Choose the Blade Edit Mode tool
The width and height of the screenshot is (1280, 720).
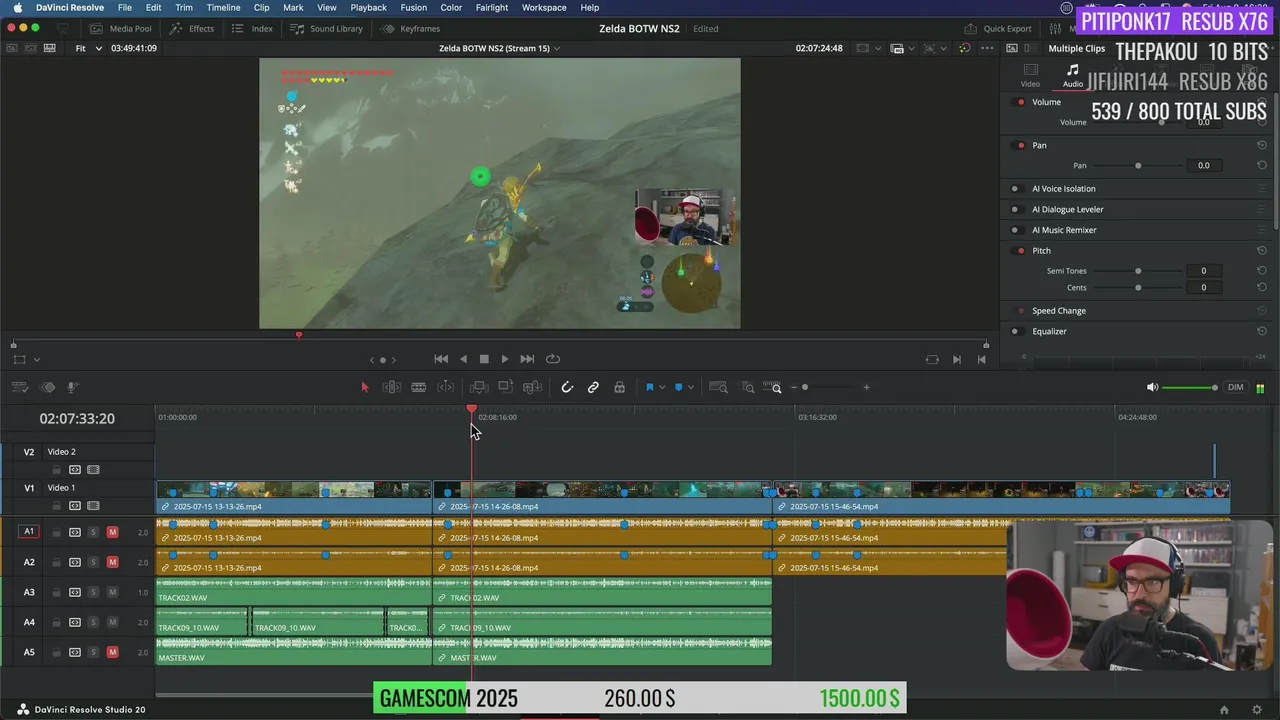419,387
